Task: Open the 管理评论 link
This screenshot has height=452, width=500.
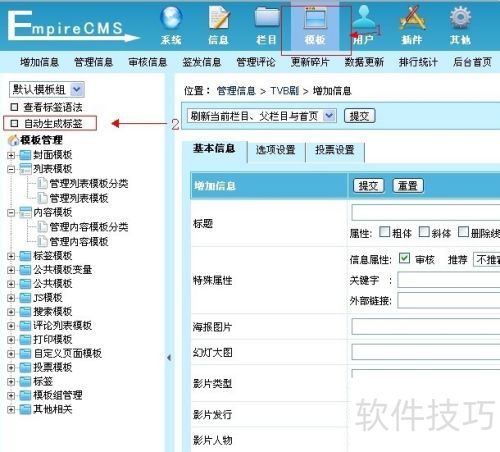Action: click(x=256, y=62)
